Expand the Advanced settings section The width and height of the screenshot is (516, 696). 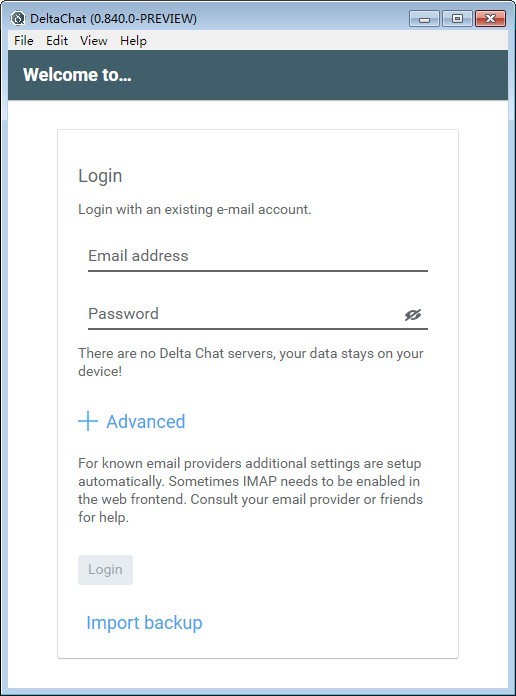131,421
